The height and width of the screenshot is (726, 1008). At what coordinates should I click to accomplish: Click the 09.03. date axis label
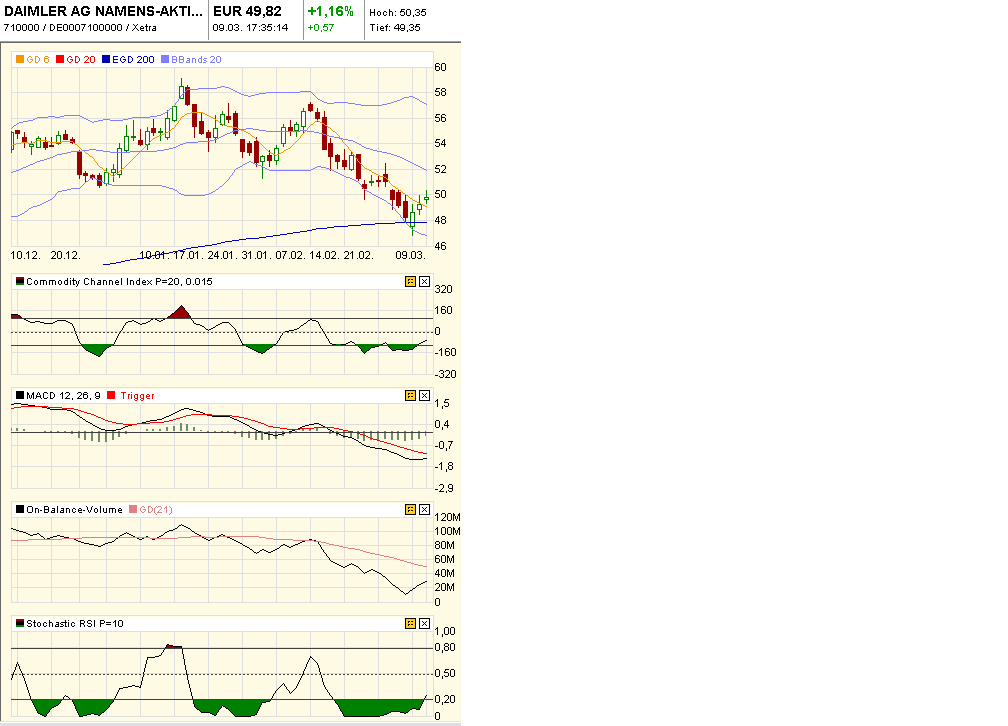[410, 255]
